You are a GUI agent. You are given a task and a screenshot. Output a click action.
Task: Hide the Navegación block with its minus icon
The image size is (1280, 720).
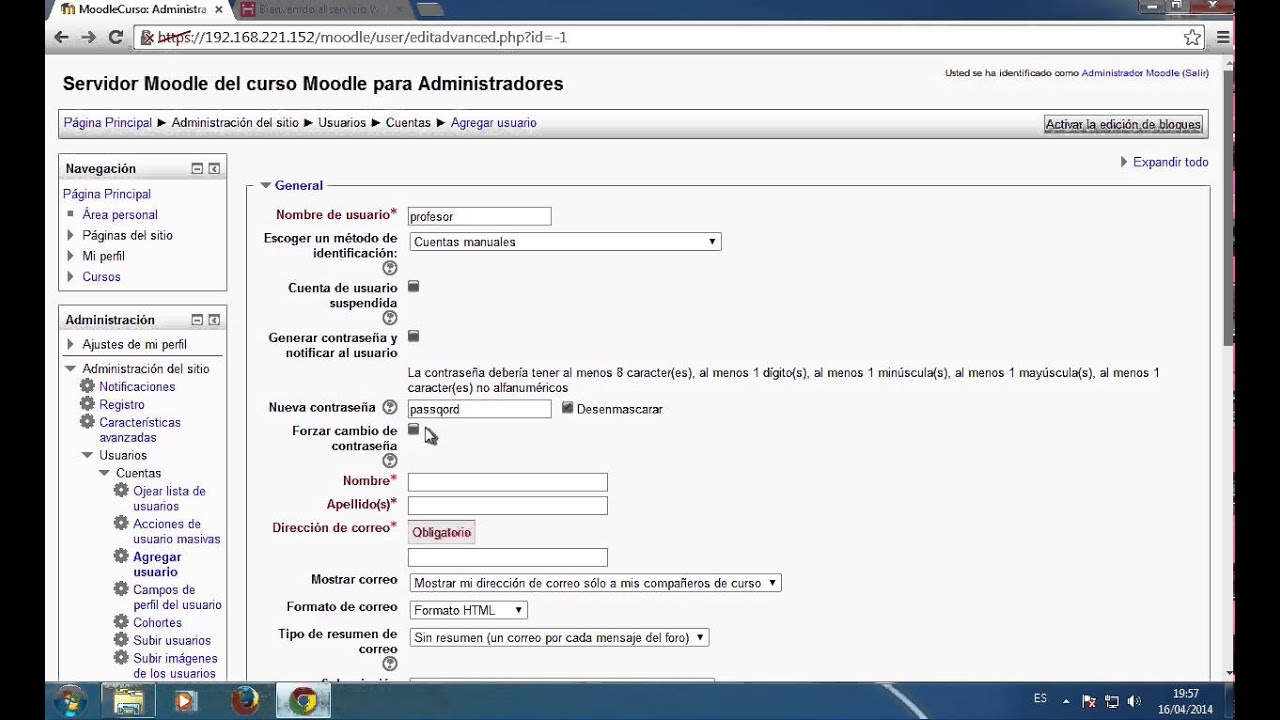[x=197, y=169]
